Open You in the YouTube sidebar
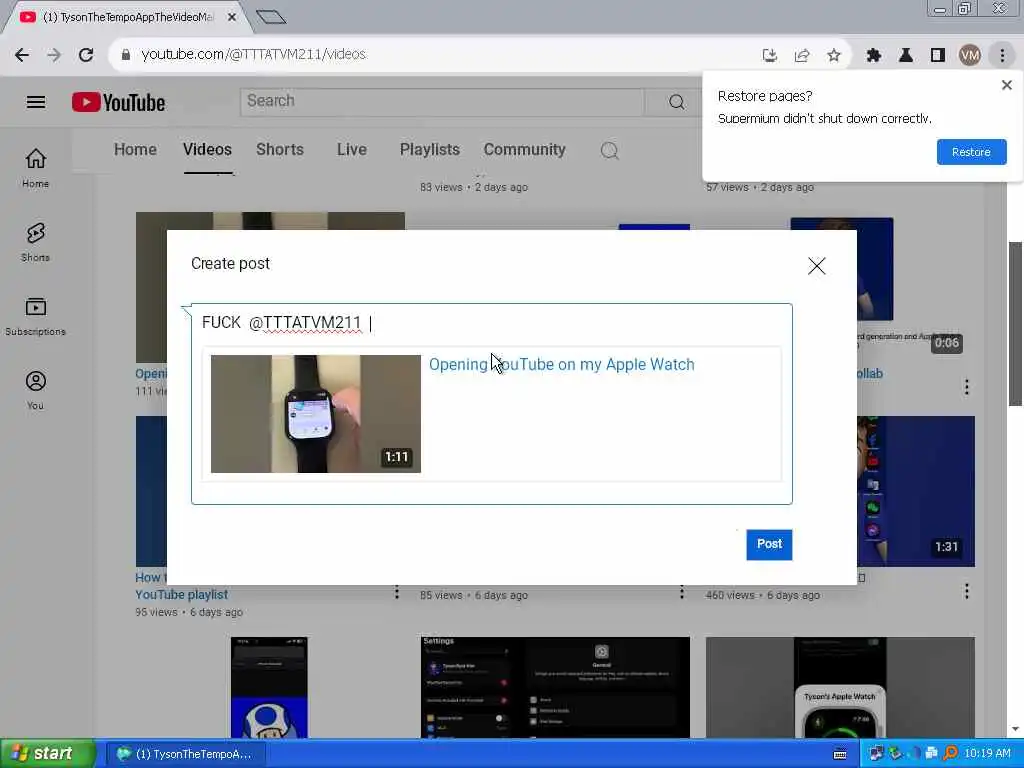 pyautogui.click(x=35, y=390)
